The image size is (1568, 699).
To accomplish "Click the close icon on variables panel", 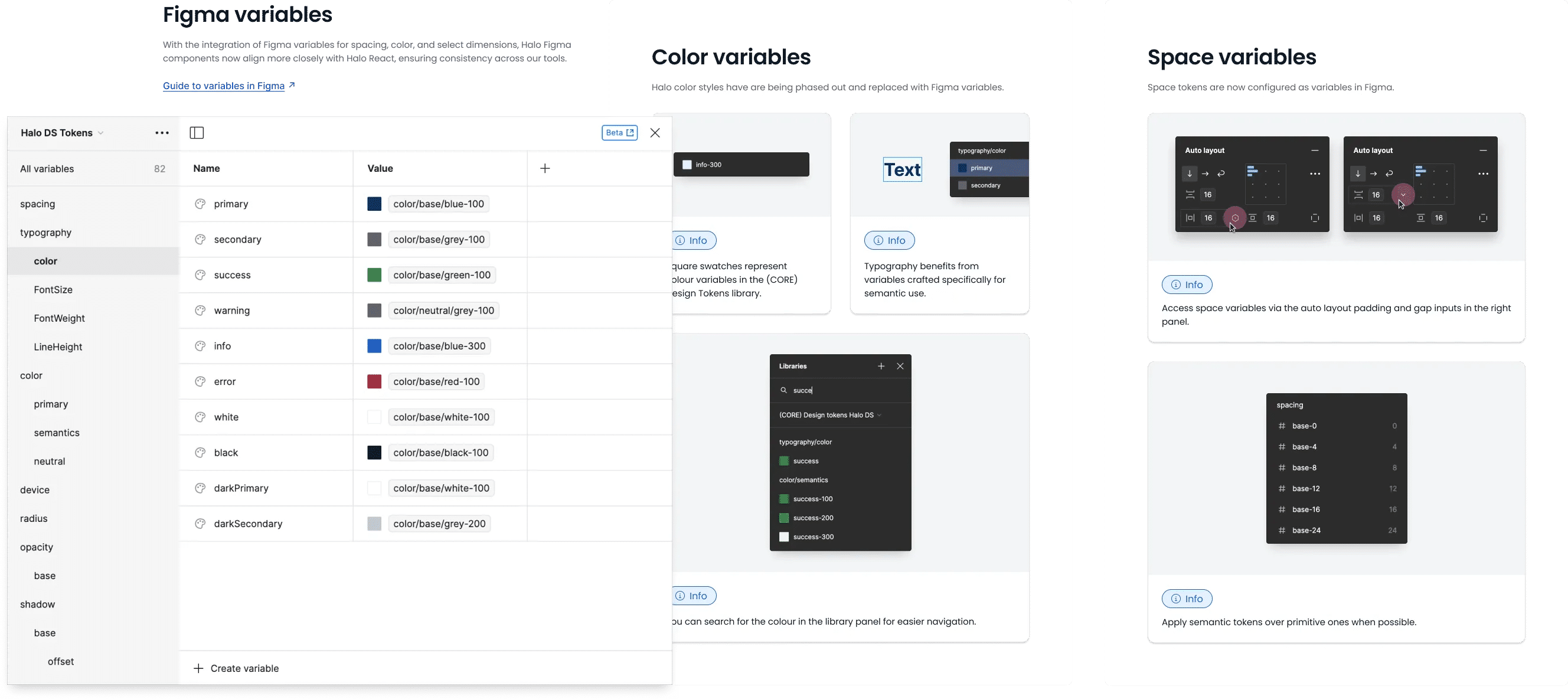I will pyautogui.click(x=656, y=133).
